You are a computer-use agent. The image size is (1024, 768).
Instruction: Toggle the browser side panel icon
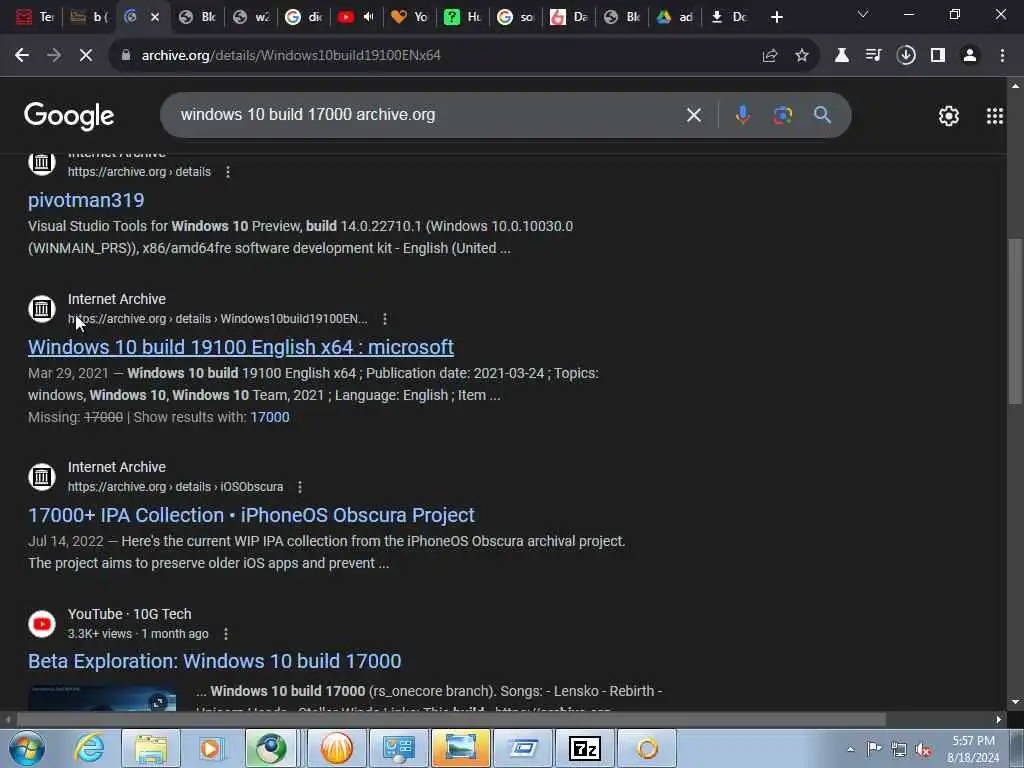(x=938, y=56)
